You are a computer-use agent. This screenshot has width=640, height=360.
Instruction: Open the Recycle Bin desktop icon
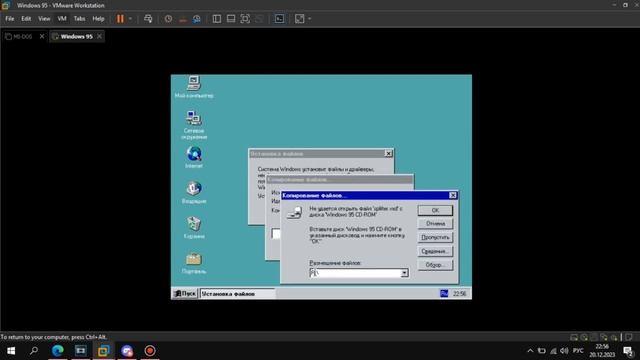194,227
